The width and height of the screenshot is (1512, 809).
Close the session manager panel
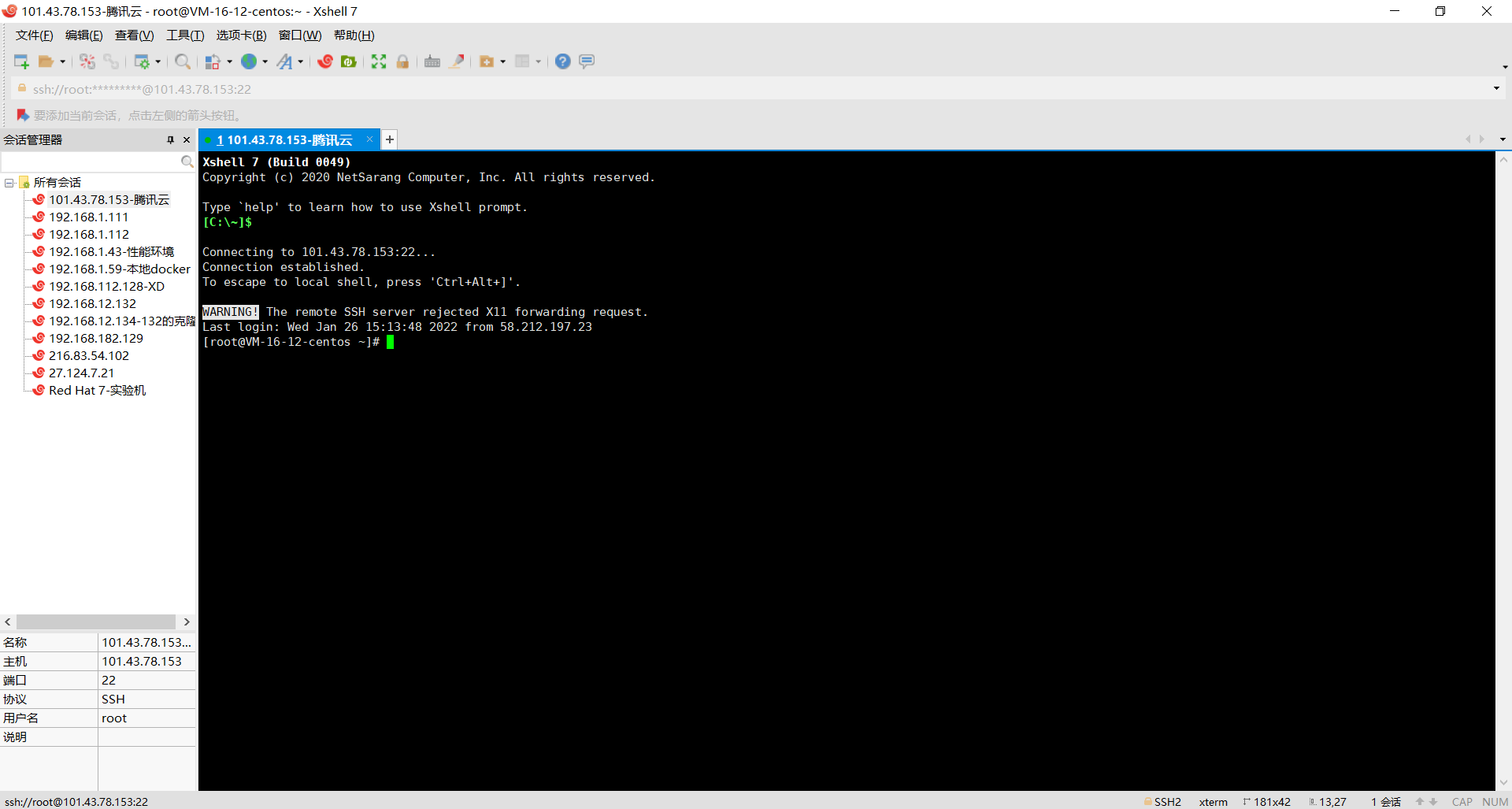[187, 139]
